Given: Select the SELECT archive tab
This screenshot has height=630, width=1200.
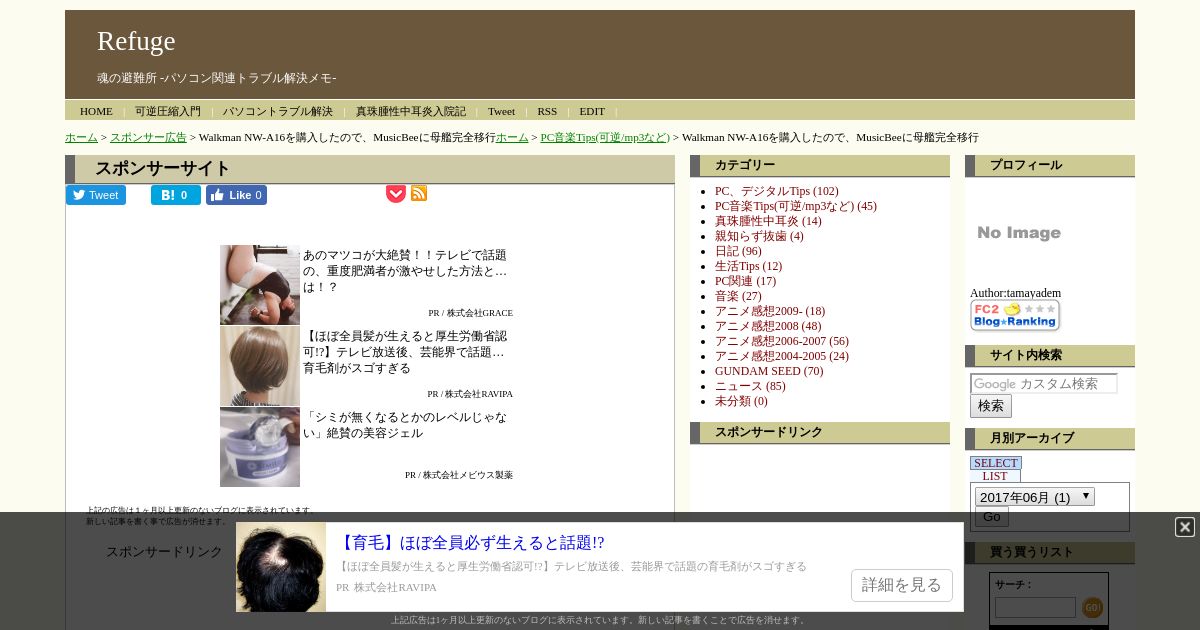Looking at the screenshot, I should pos(995,463).
